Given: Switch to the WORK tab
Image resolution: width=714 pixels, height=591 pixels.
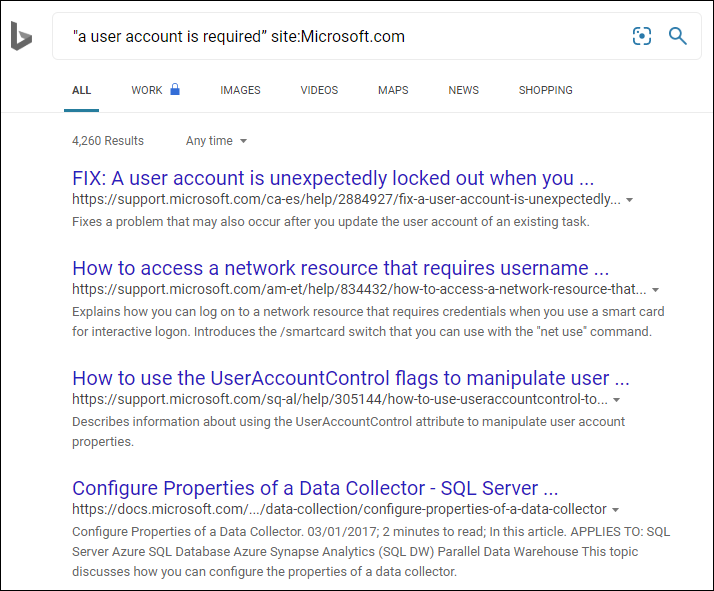Looking at the screenshot, I should pyautogui.click(x=147, y=90).
